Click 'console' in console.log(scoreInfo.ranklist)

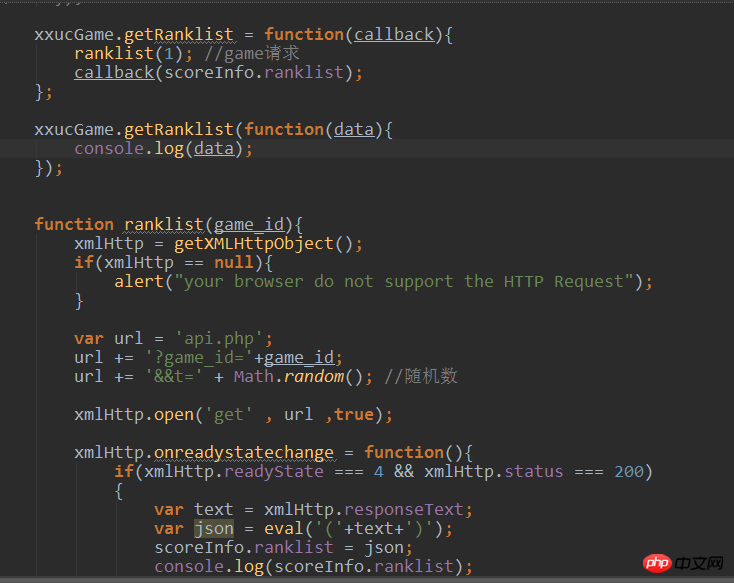[x=189, y=567]
